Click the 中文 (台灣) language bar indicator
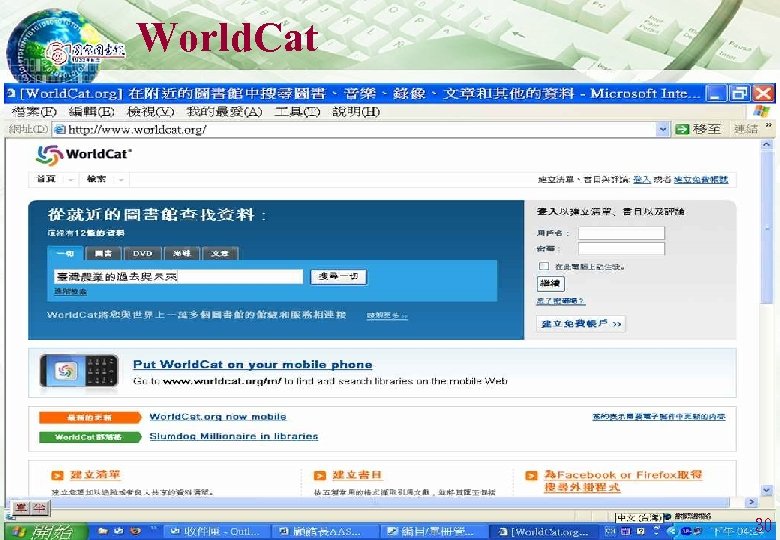Image resolution: width=780 pixels, height=540 pixels. [x=639, y=518]
